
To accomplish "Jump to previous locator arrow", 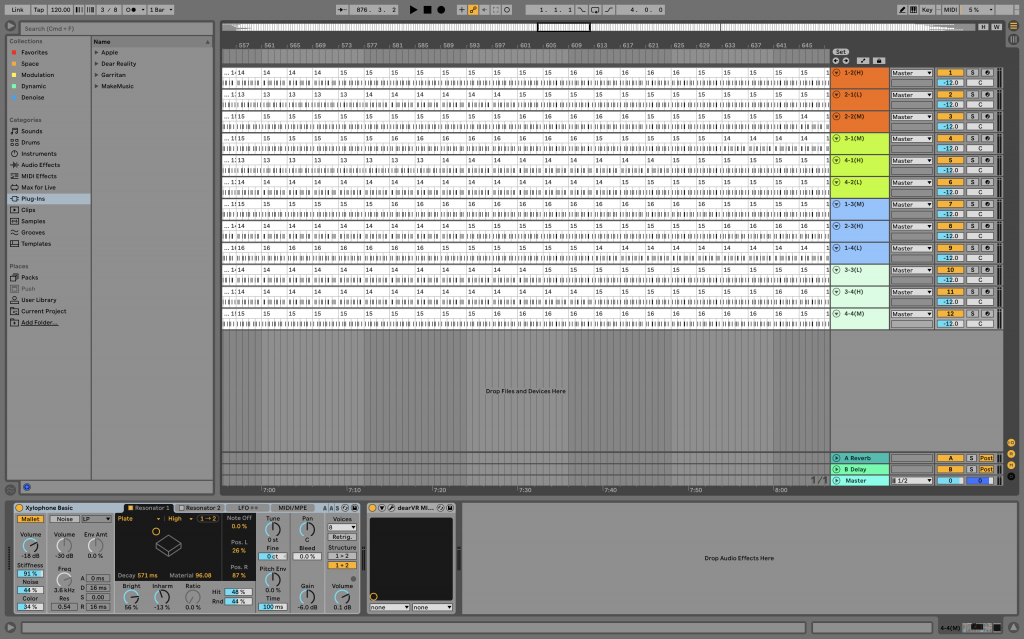I will point(836,60).
